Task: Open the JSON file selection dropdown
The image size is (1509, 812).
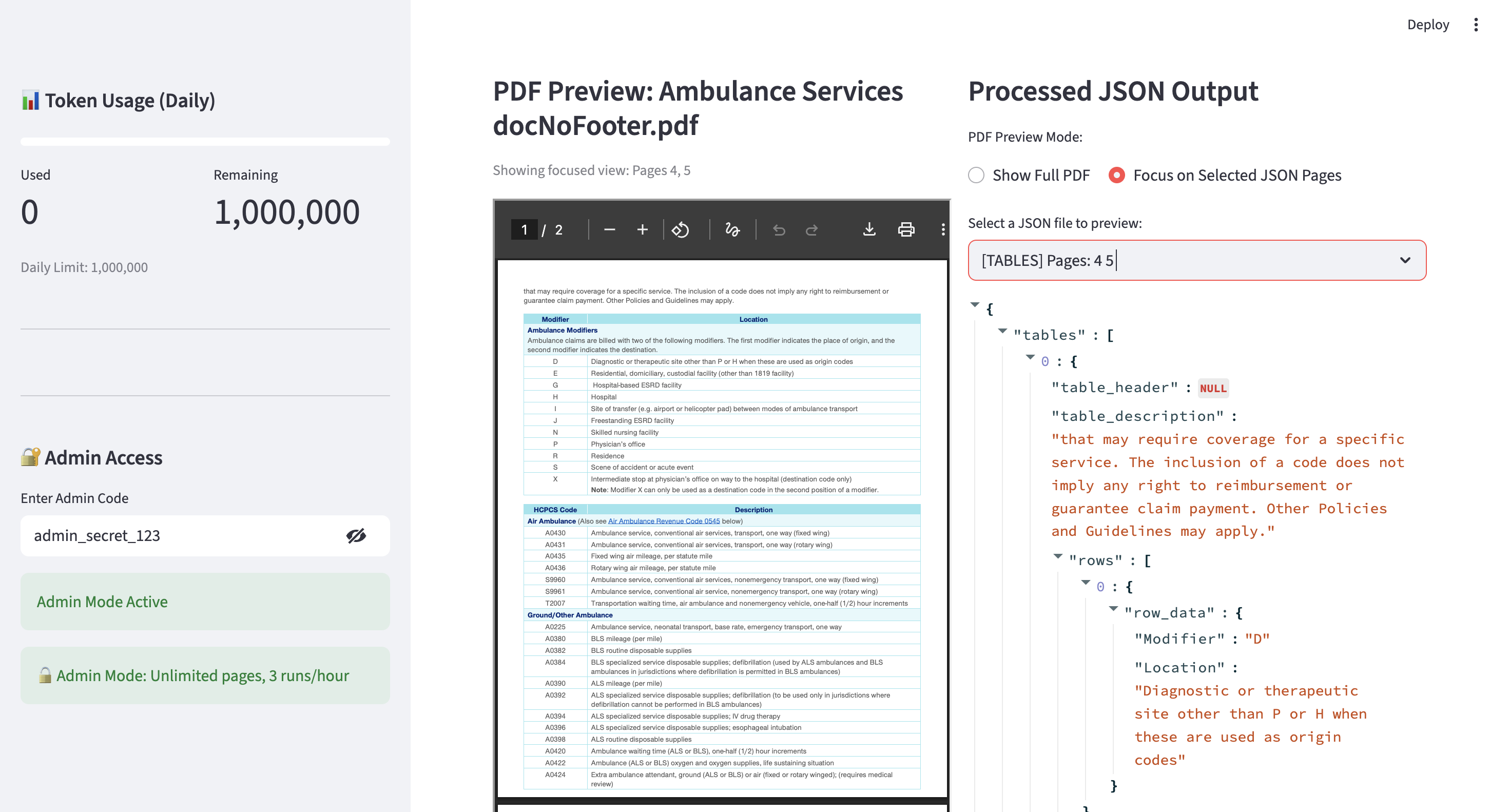Action: coord(1196,260)
